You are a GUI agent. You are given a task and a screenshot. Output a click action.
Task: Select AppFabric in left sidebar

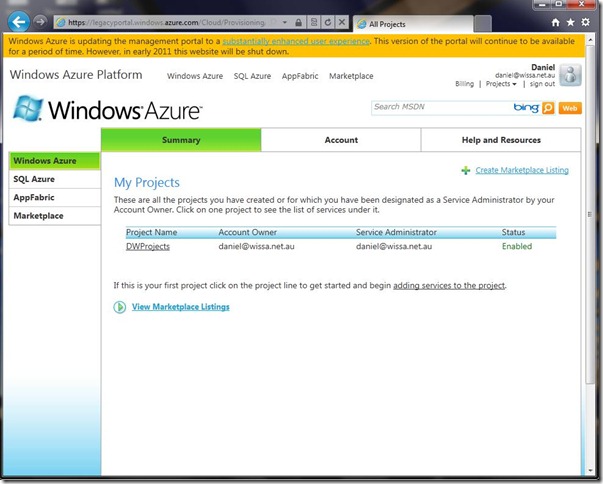[x=54, y=198]
